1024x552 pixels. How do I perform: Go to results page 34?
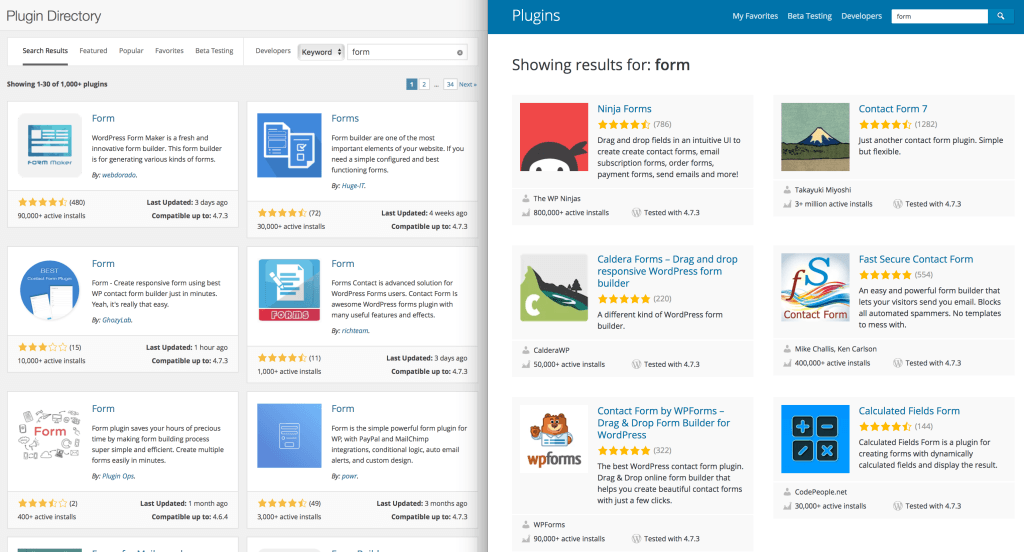pos(450,84)
